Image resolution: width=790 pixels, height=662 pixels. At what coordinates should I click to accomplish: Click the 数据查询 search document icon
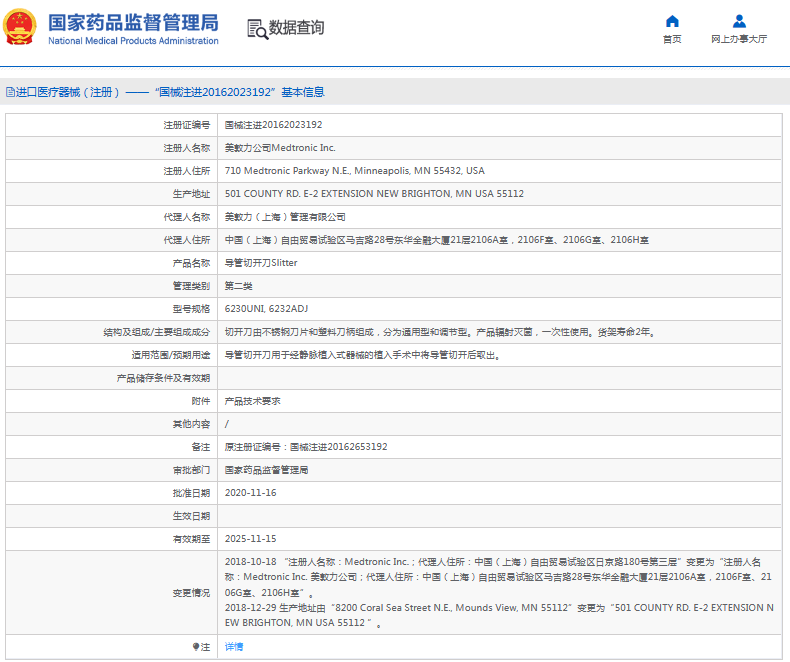[x=257, y=29]
